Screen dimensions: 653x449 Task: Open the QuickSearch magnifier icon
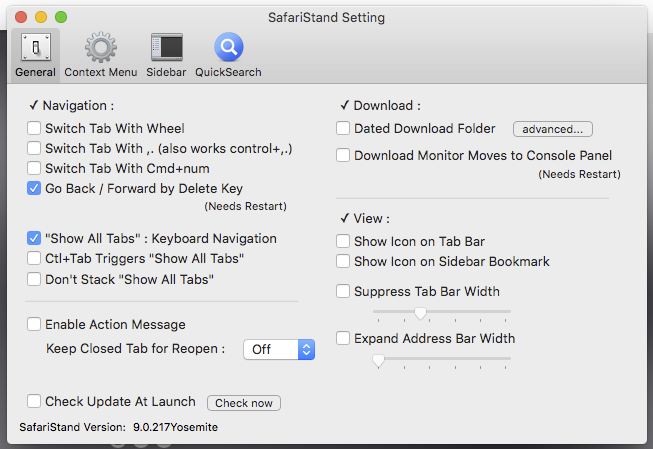(228, 48)
